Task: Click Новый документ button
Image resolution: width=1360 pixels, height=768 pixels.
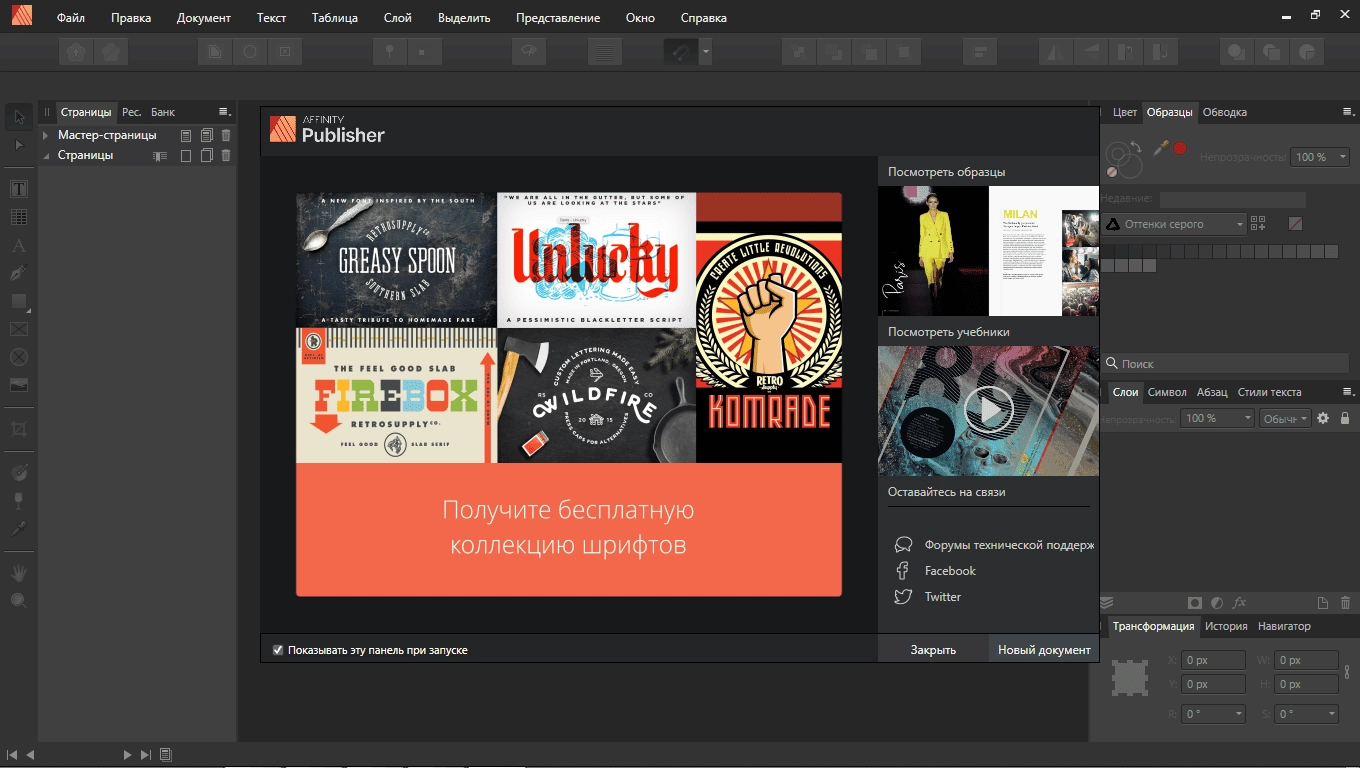Action: (1044, 650)
